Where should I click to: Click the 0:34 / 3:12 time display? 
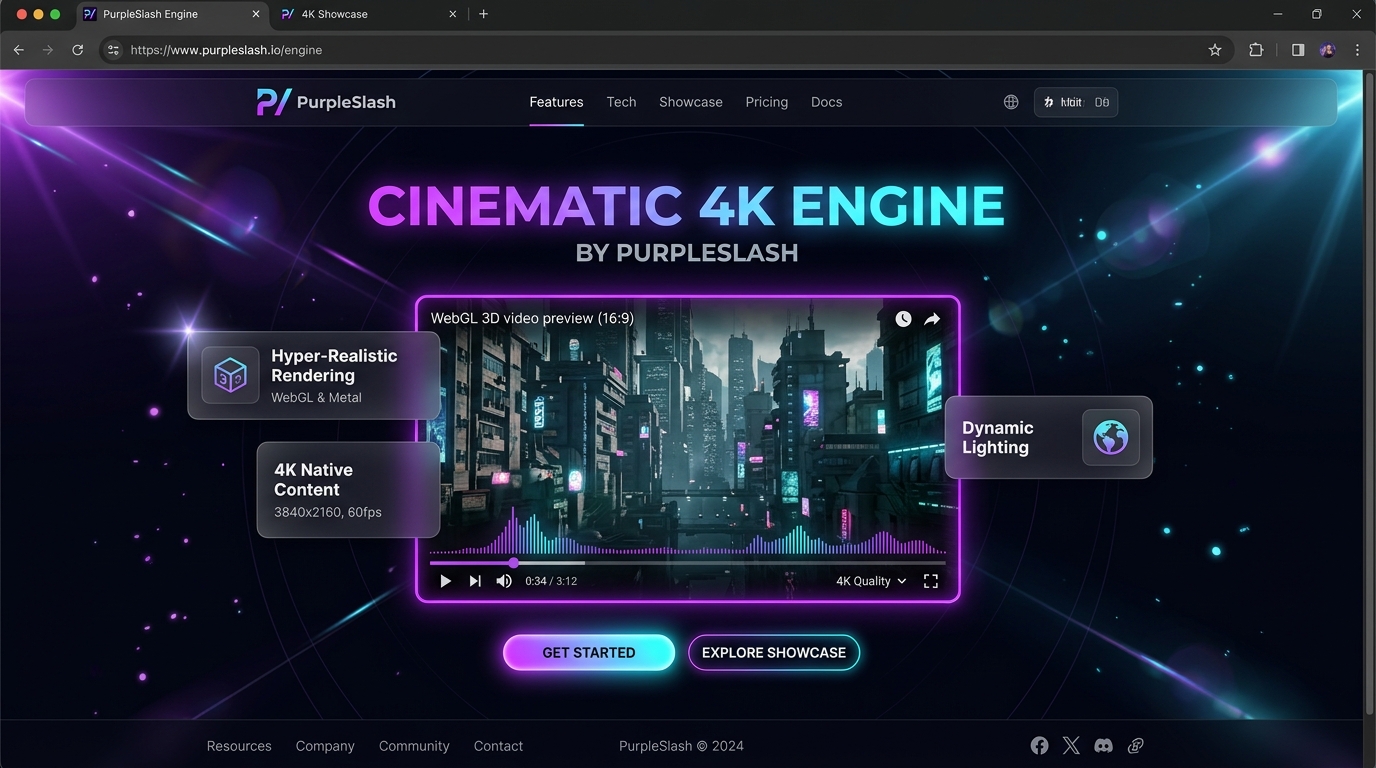tap(551, 581)
